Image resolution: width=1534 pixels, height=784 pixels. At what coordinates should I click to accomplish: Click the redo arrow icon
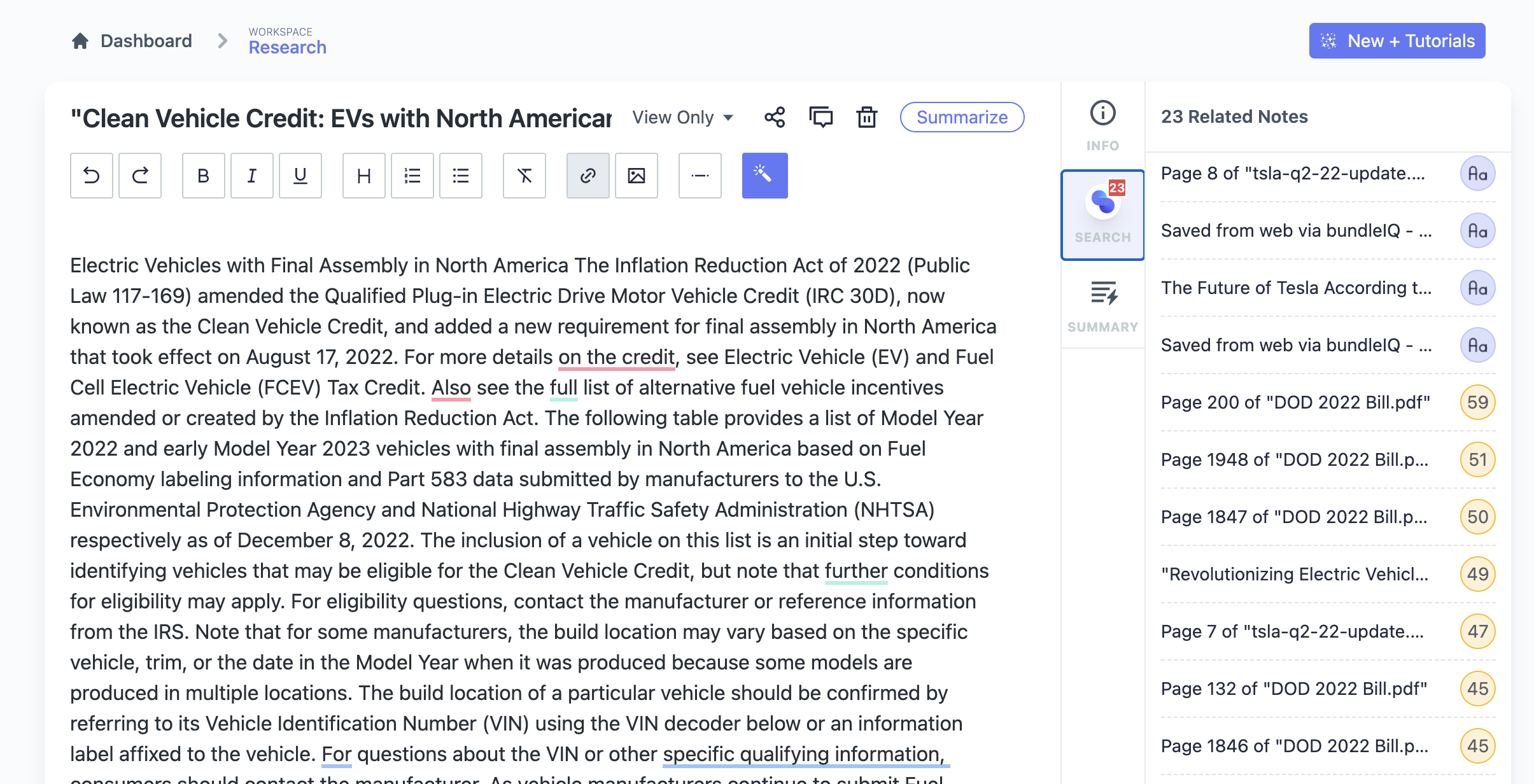pos(140,176)
